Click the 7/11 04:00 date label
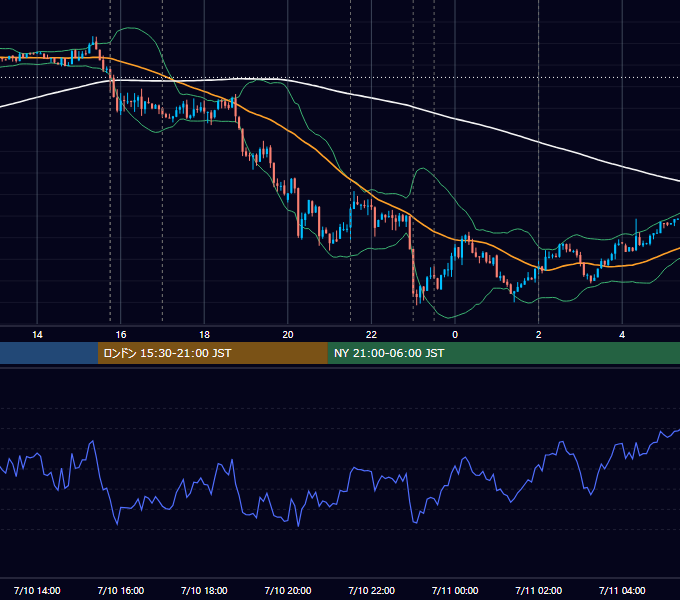 click(x=622, y=590)
